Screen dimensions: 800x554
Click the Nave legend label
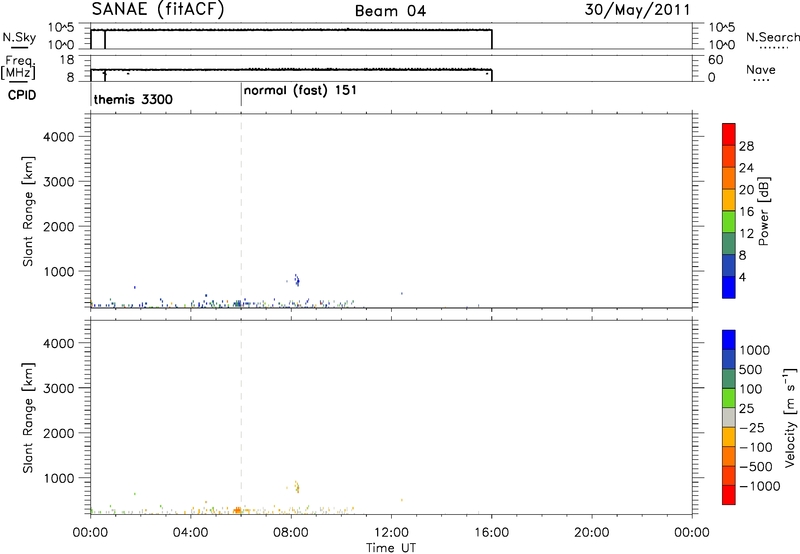[760, 69]
